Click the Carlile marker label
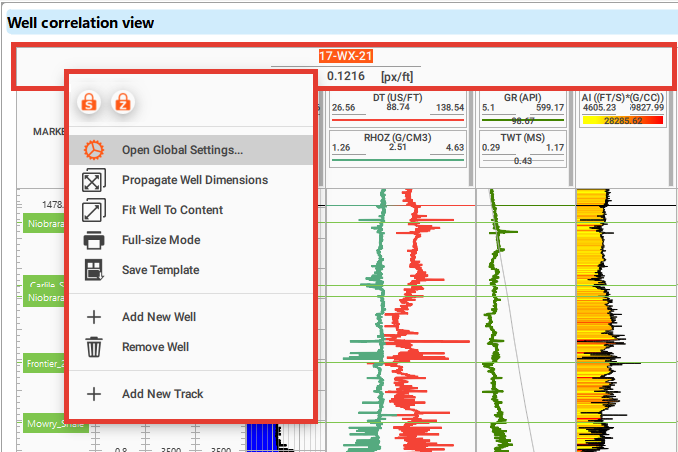This screenshot has height=452, width=678. (45, 283)
